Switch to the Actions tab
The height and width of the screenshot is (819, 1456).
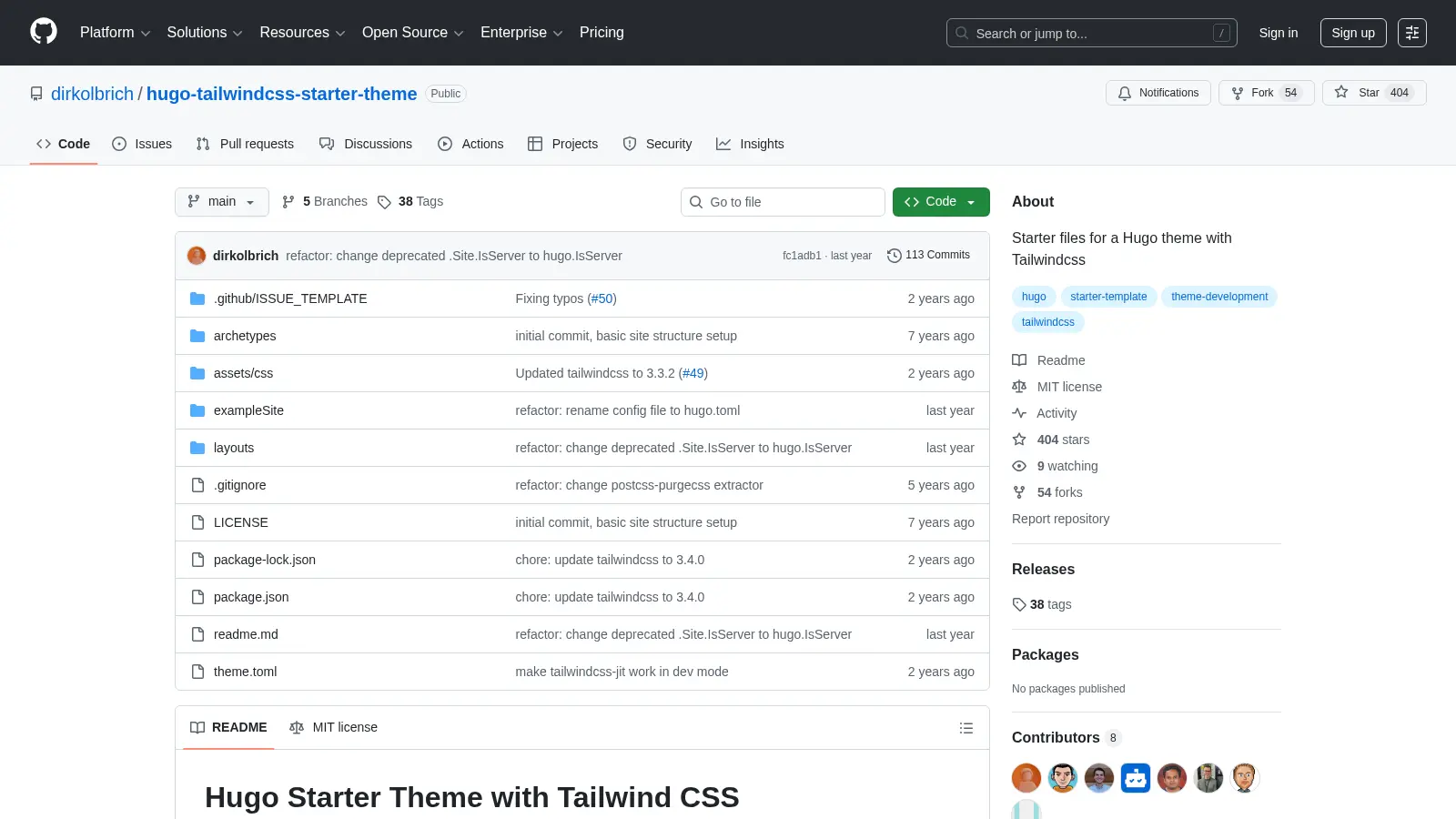470,144
